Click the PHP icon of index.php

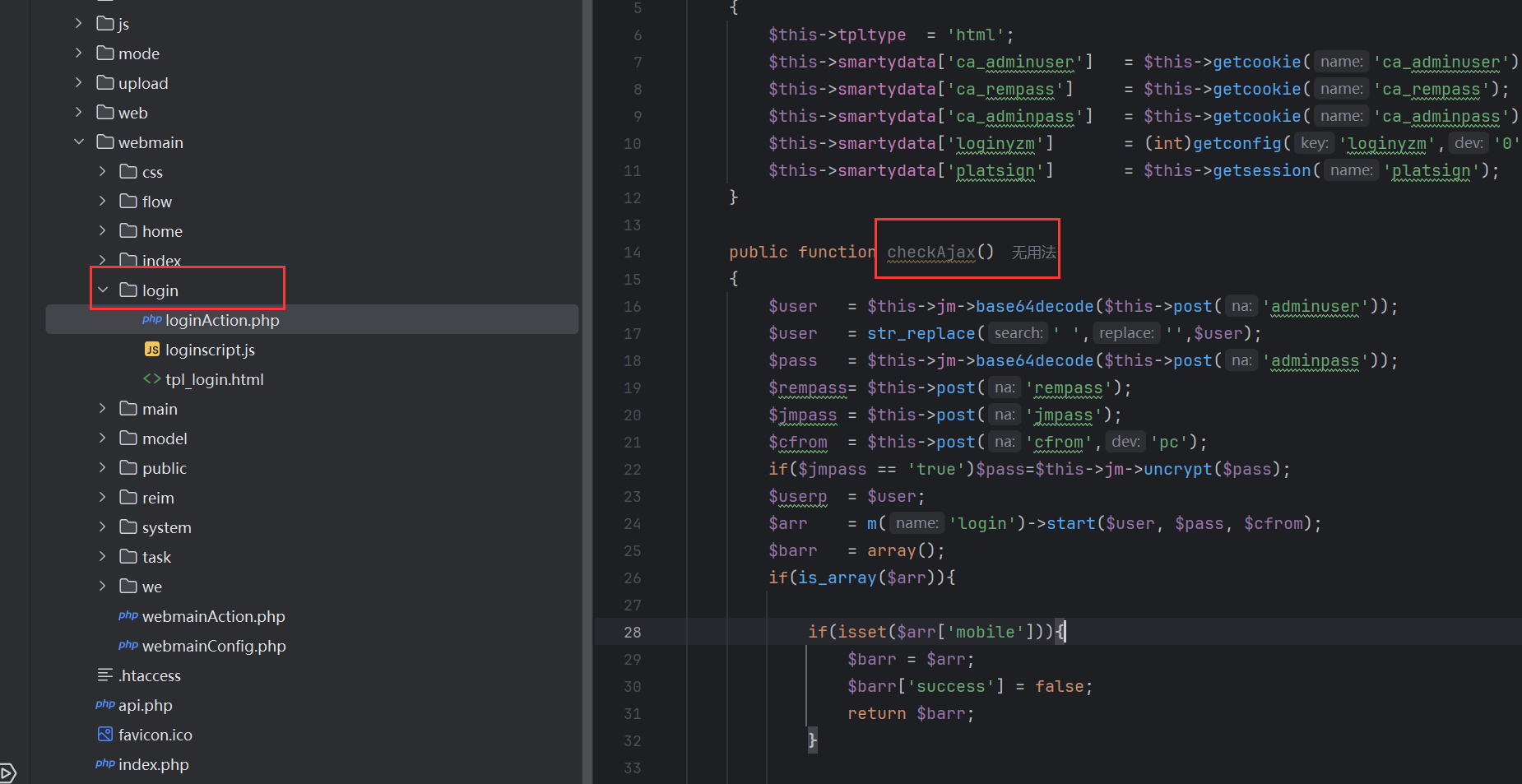click(104, 763)
